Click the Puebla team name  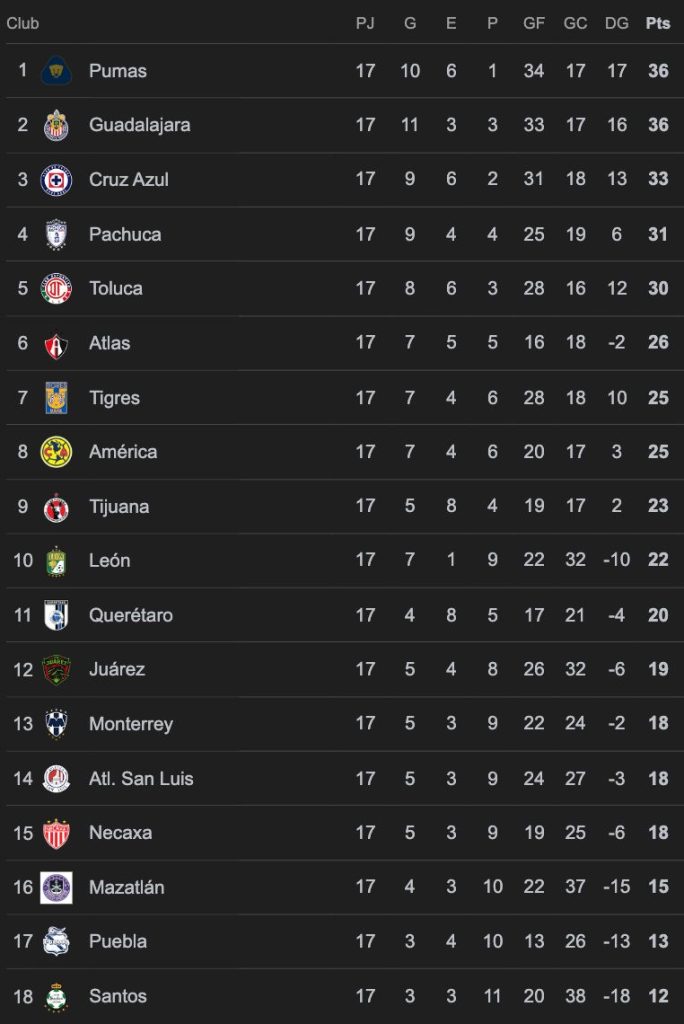point(117,941)
